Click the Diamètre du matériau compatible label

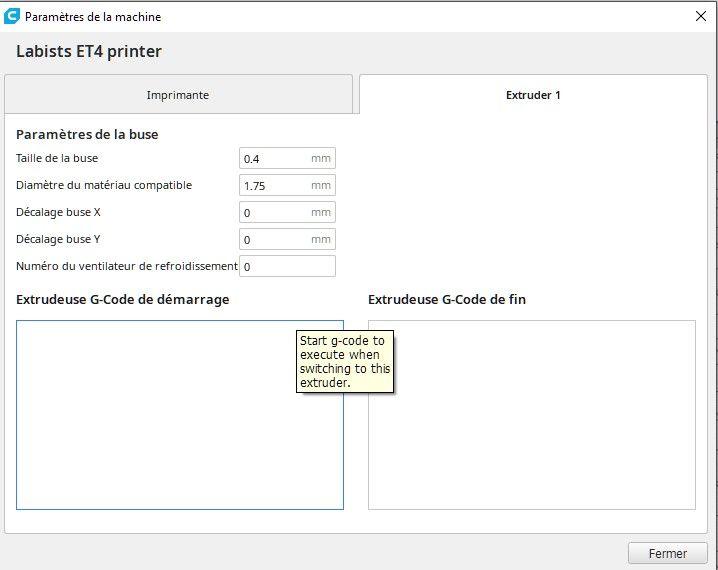click(x=104, y=185)
